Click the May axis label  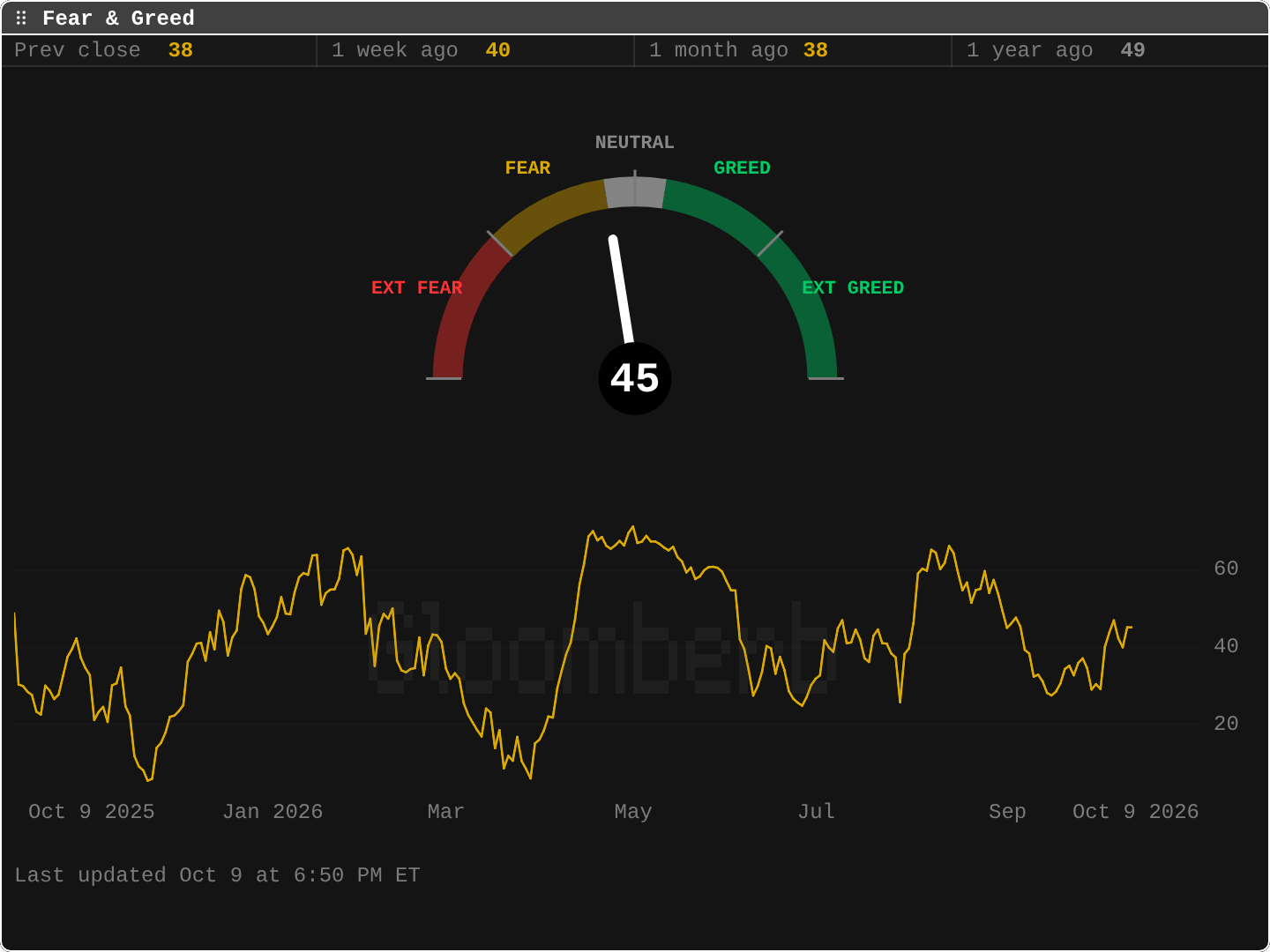(x=633, y=812)
